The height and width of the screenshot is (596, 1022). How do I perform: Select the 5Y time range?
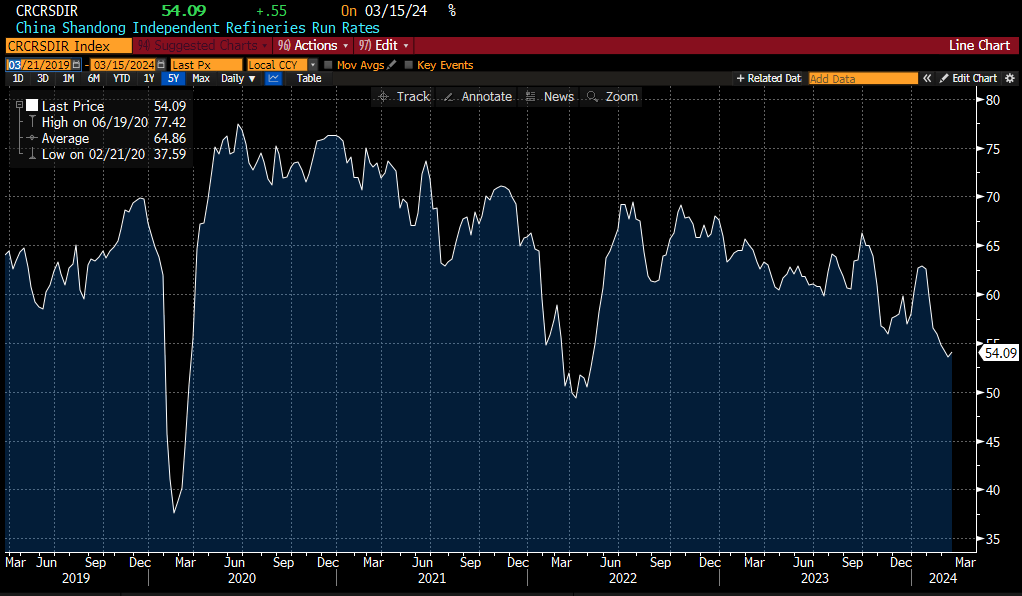pyautogui.click(x=173, y=78)
